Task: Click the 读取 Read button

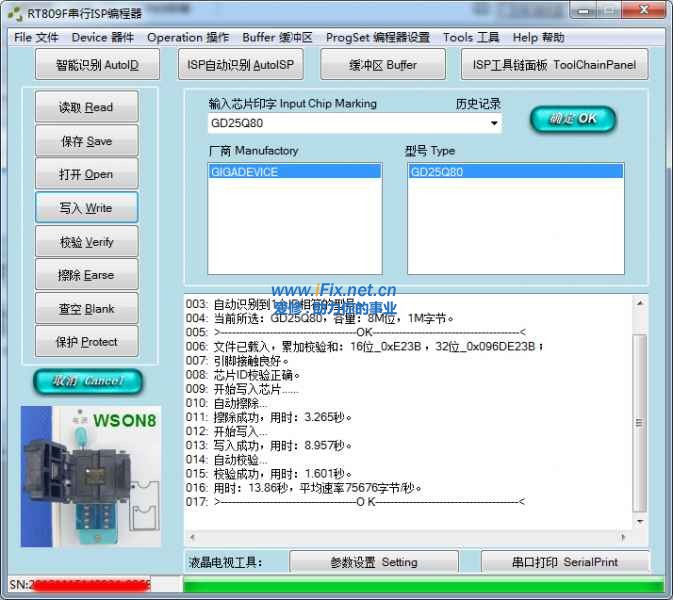Action: pyautogui.click(x=86, y=108)
